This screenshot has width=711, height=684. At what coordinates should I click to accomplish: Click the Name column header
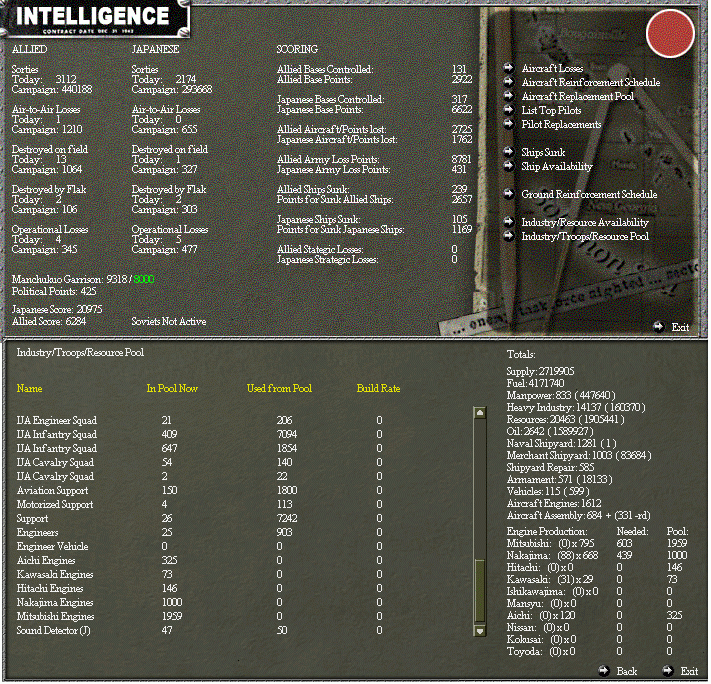coord(29,388)
